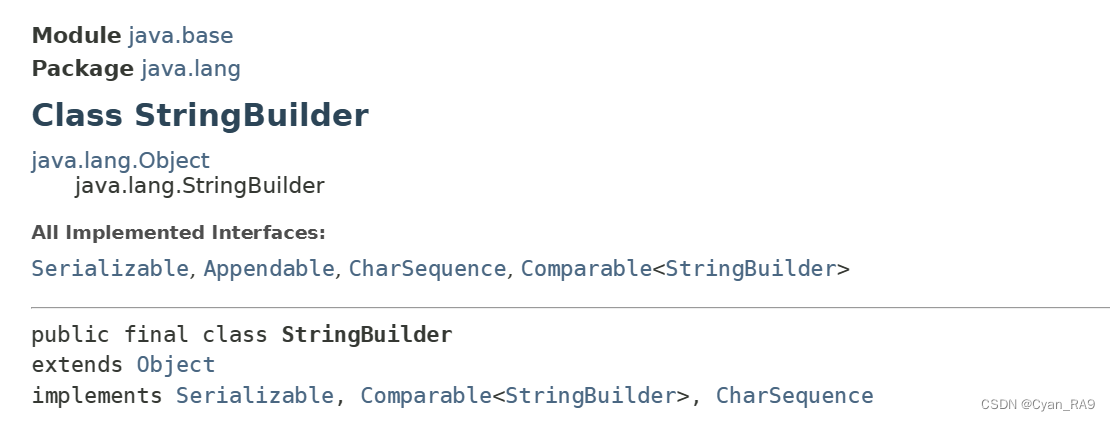Open Serializable under All Implemented Interfaces

coord(110,269)
